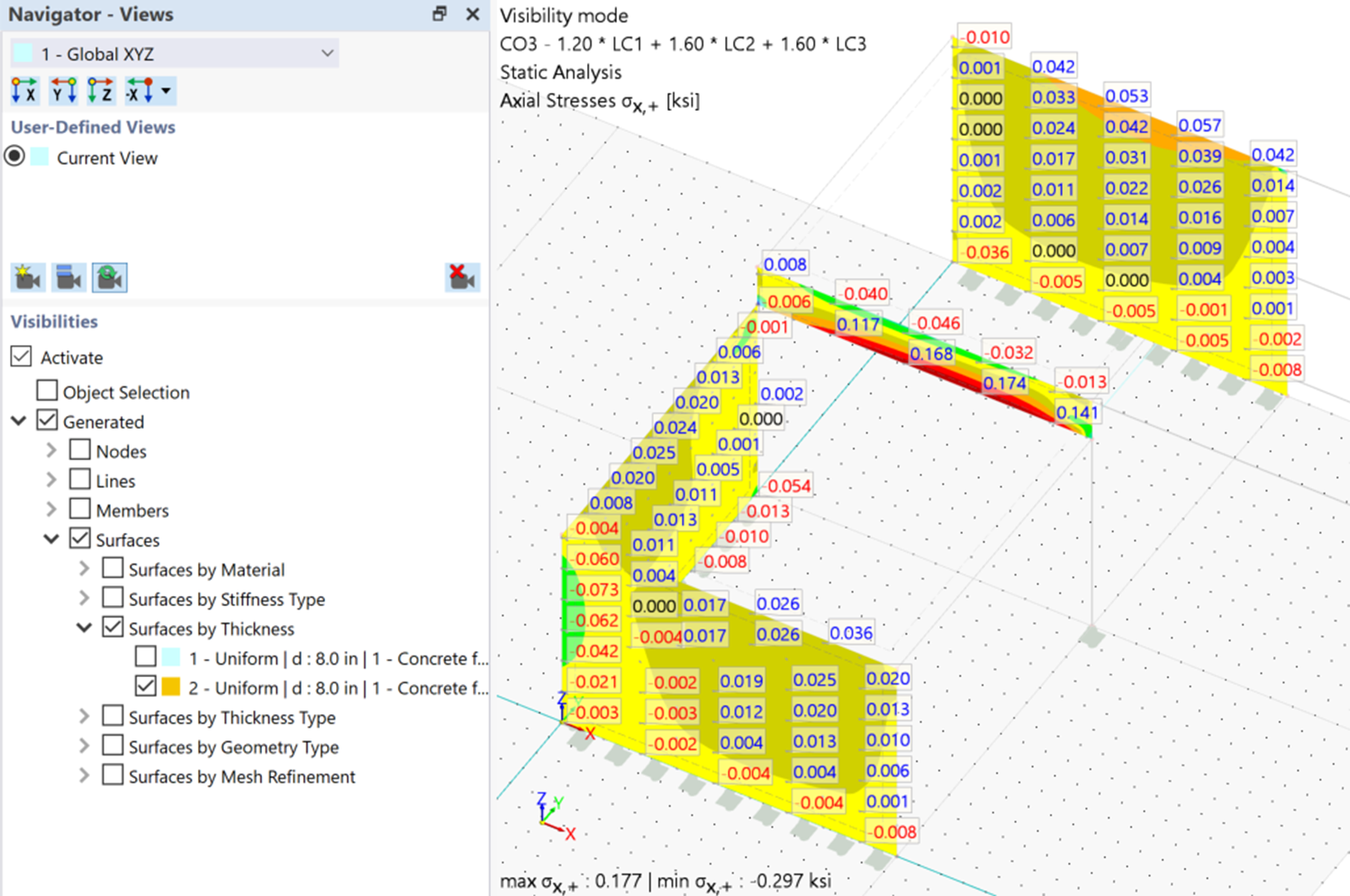Expand the Surfaces by Mesh Refinement node
This screenshot has height=896, width=1350.
tap(84, 775)
